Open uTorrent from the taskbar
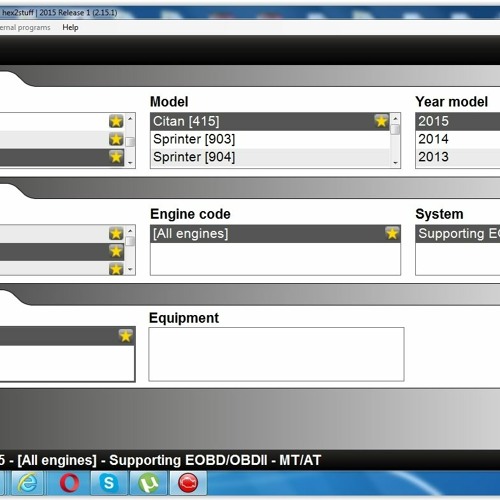This screenshot has width=500, height=500. click(x=148, y=483)
